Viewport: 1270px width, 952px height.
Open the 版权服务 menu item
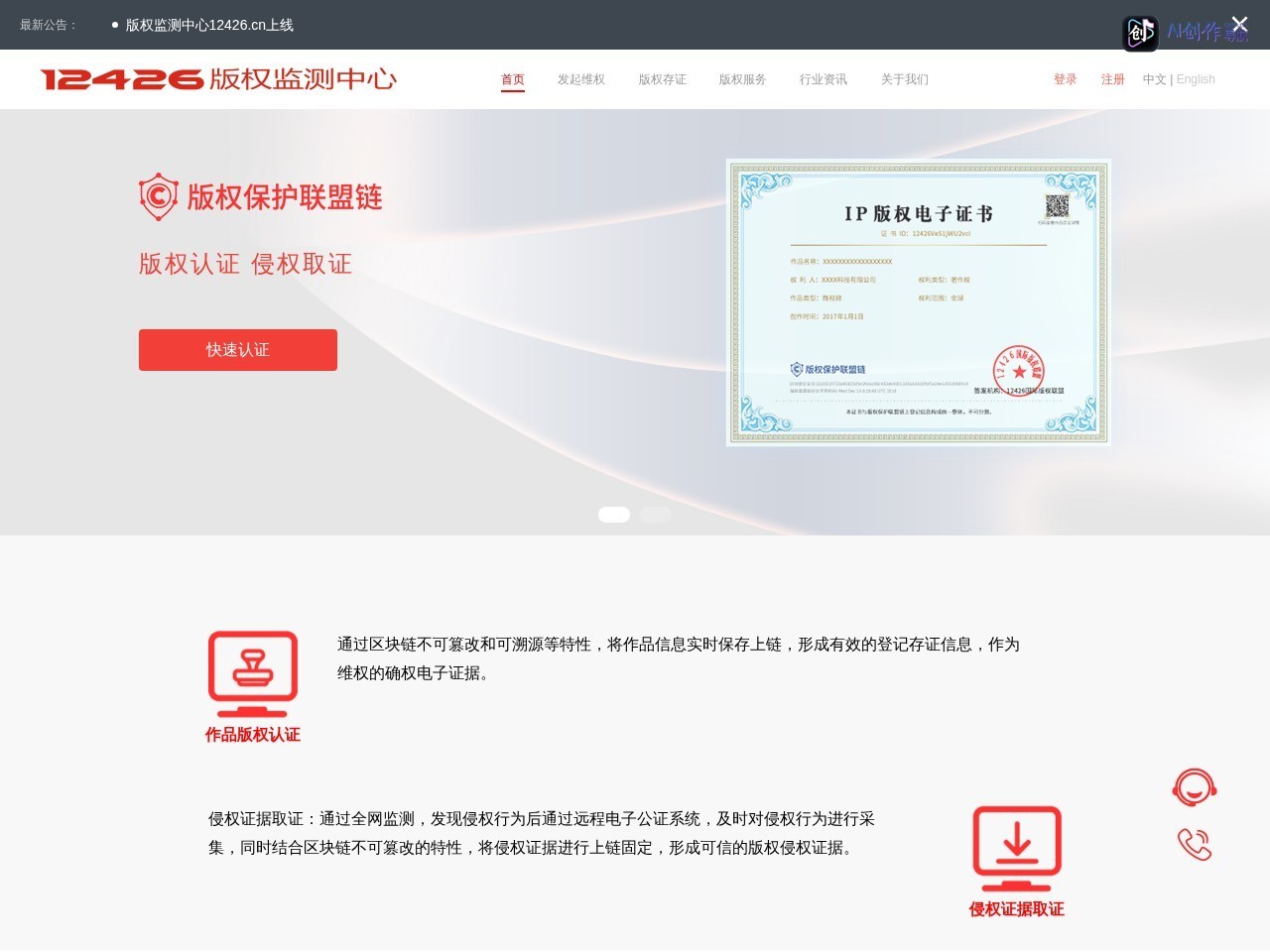743,79
